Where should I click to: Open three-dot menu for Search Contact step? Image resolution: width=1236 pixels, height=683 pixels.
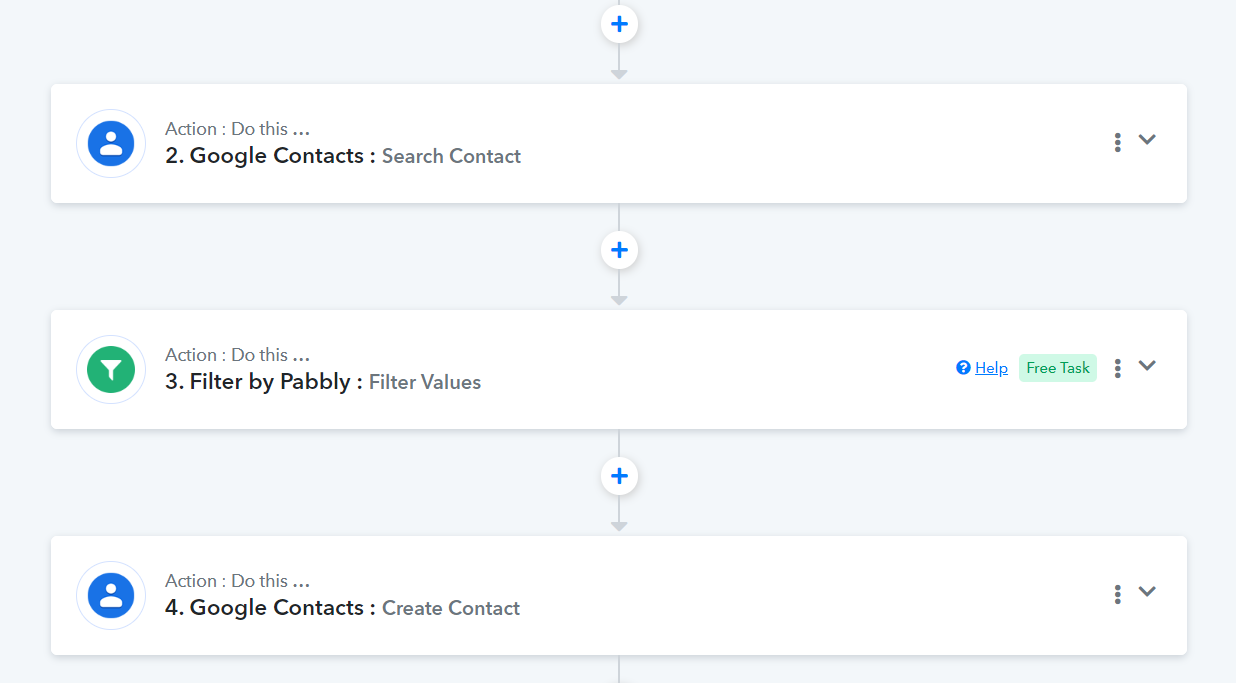(x=1117, y=142)
